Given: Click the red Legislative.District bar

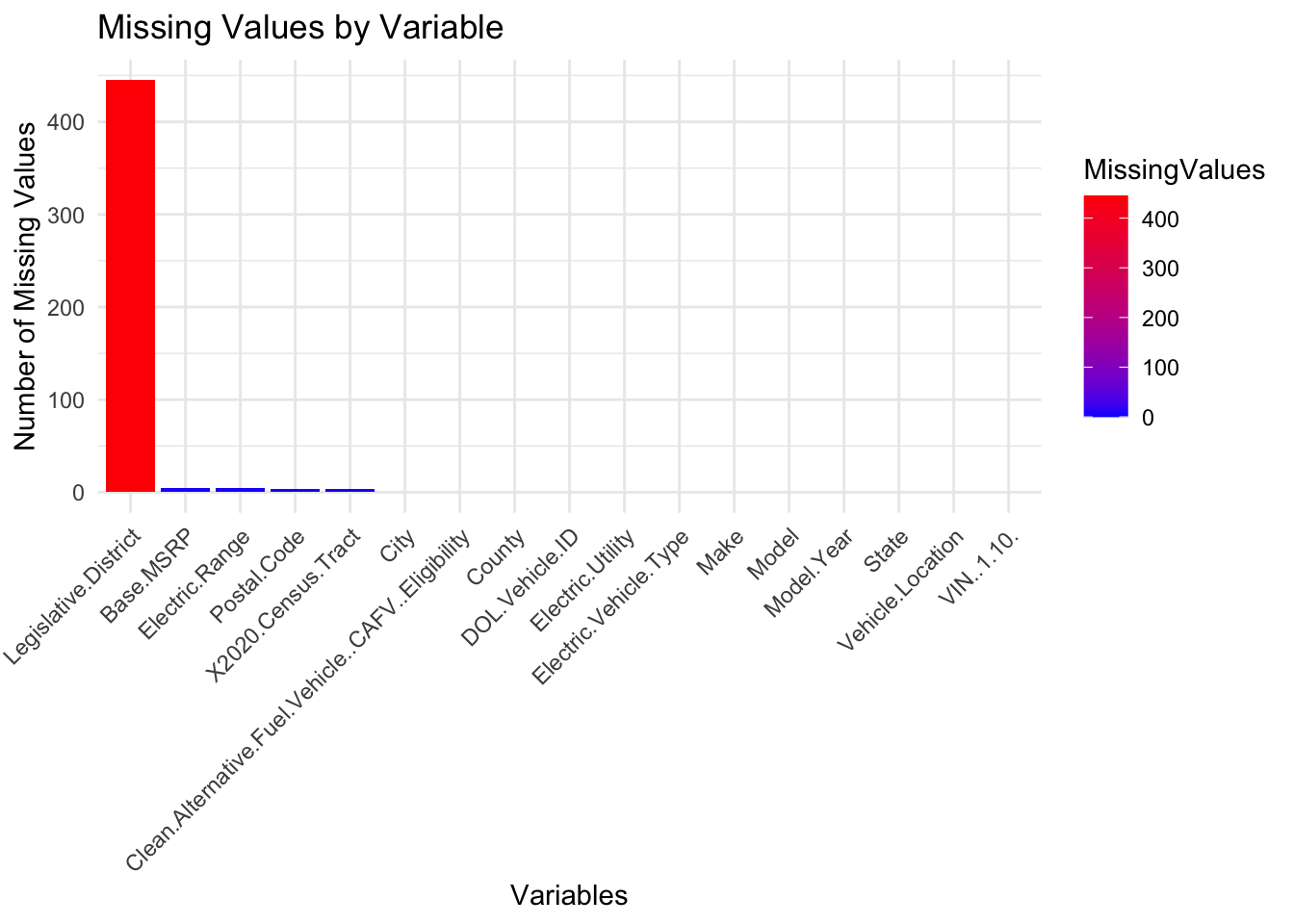Looking at the screenshot, I should [x=130, y=286].
